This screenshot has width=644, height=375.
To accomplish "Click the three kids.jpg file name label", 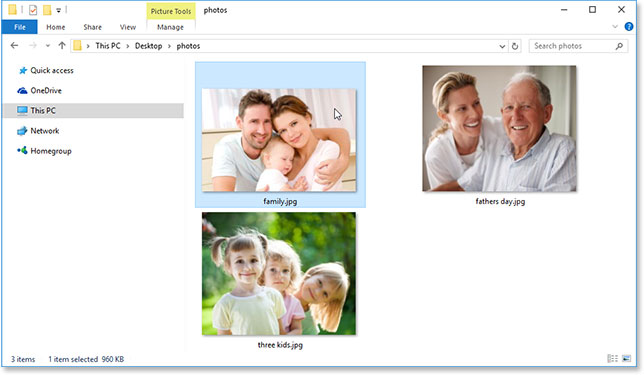I will point(280,345).
